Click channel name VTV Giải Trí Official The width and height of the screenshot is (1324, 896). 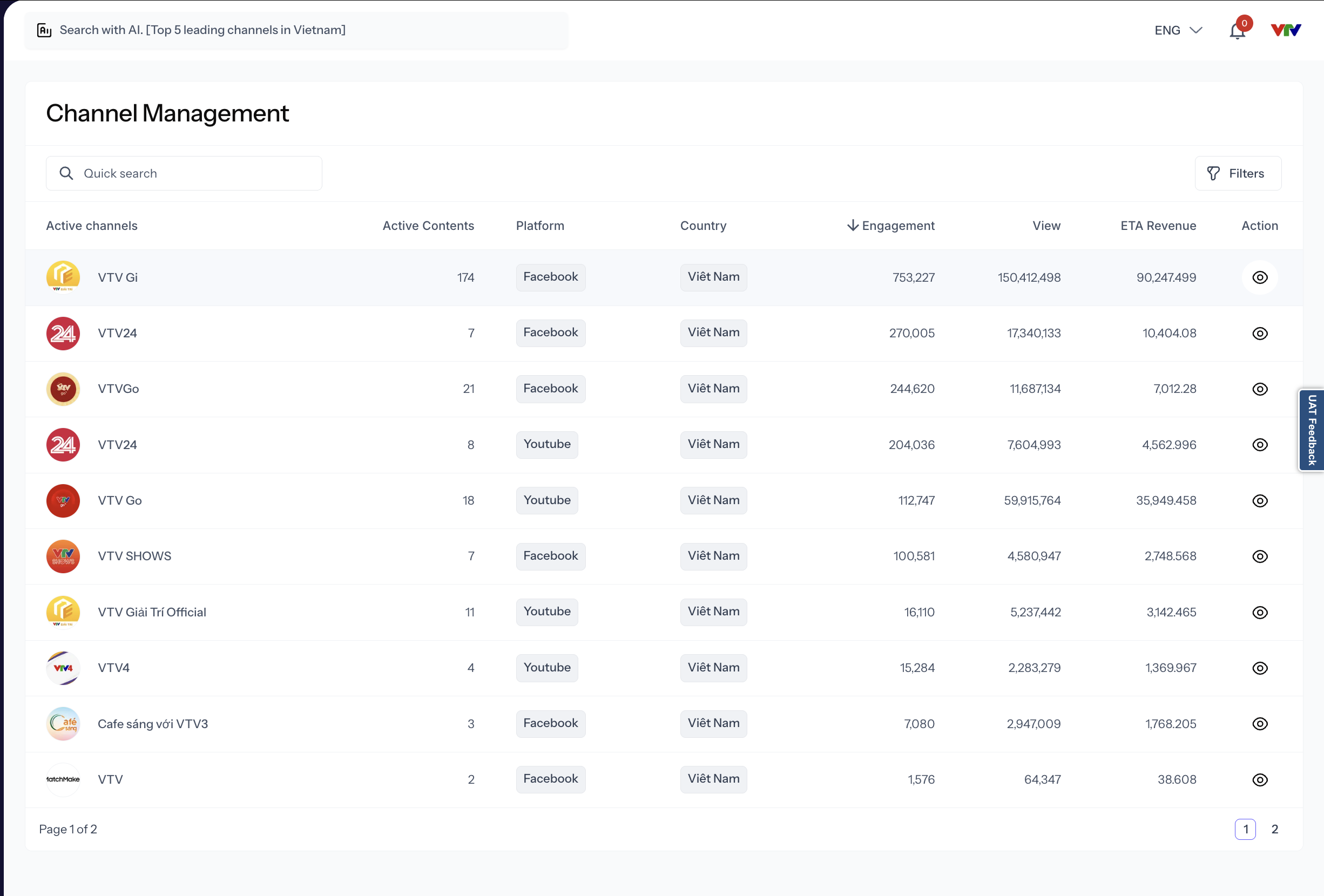tap(152, 612)
